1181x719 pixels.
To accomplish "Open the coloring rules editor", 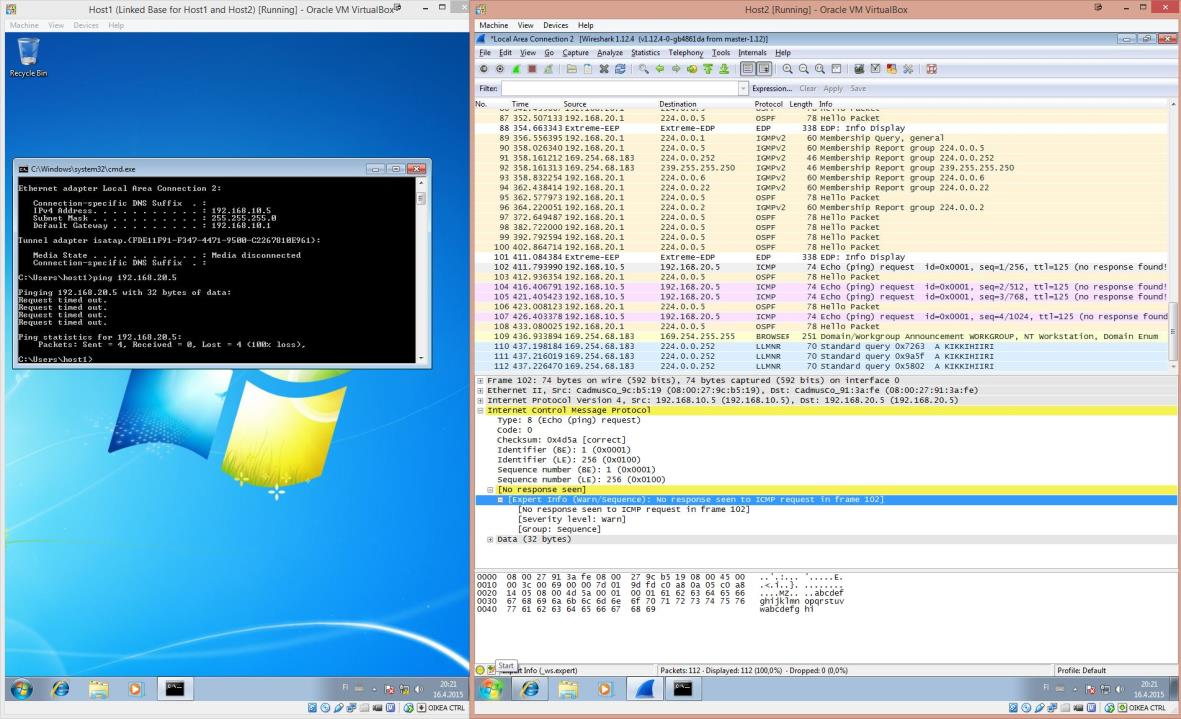I will 892,69.
